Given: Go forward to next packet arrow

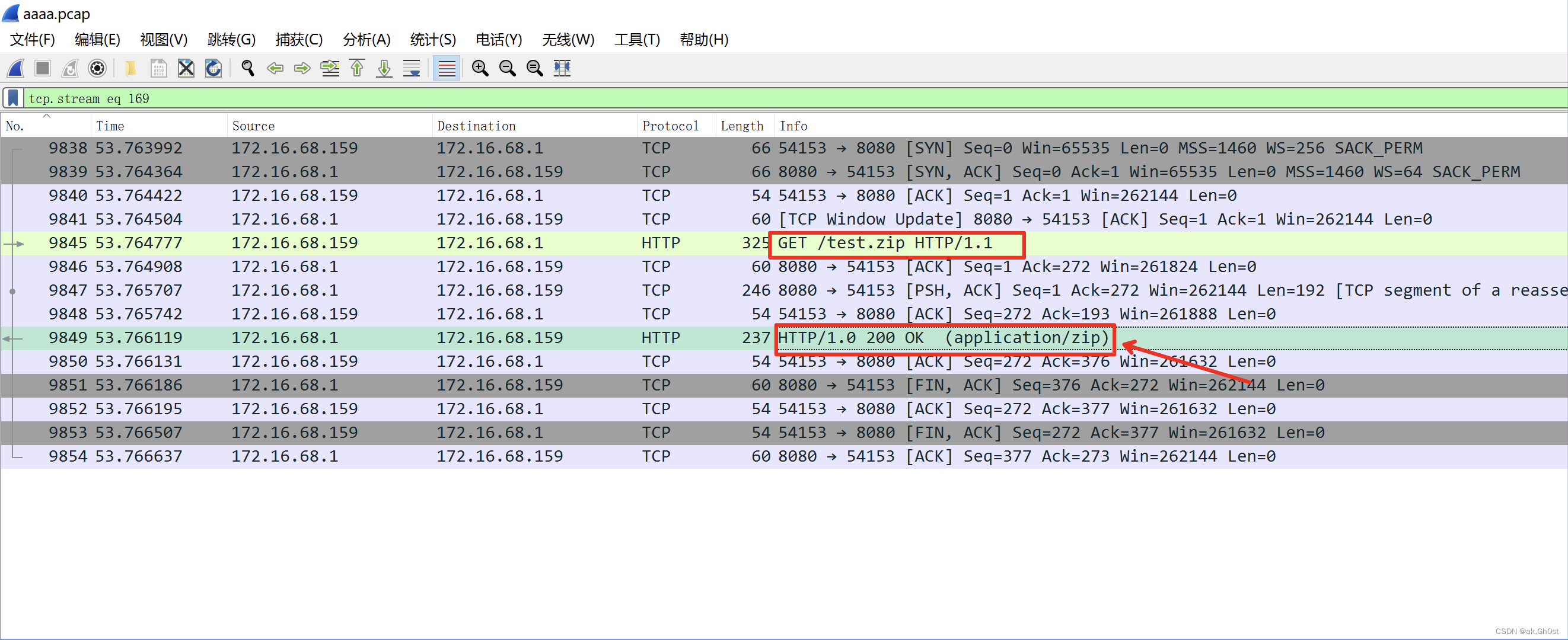Looking at the screenshot, I should coord(302,68).
